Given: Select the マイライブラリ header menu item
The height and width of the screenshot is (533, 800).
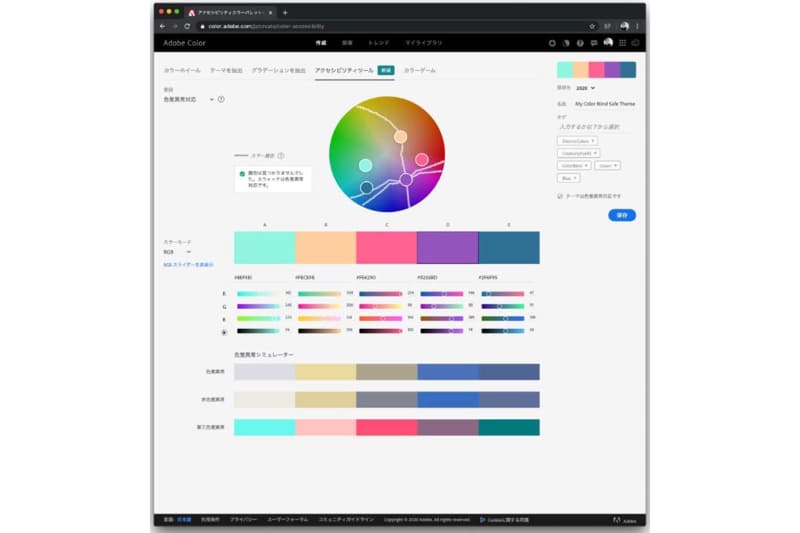Looking at the screenshot, I should pos(423,43).
